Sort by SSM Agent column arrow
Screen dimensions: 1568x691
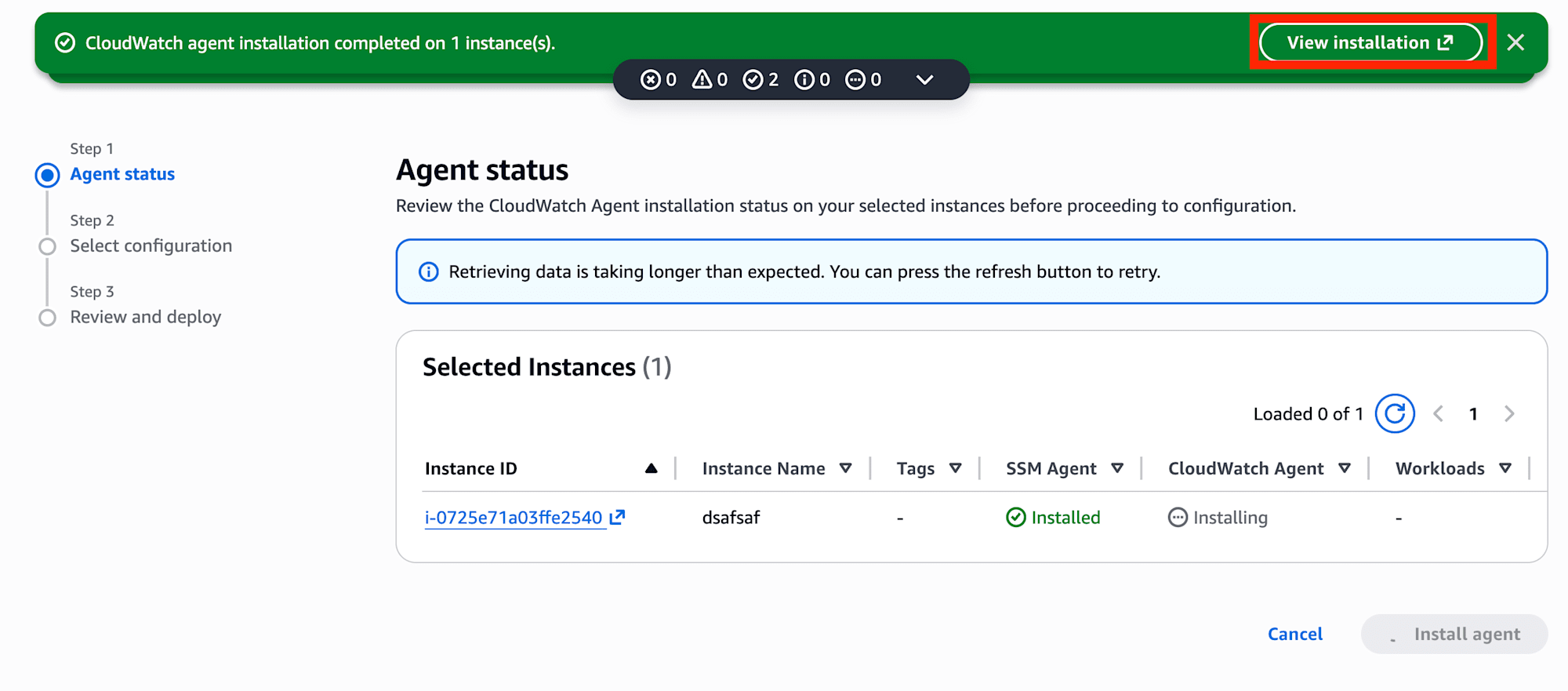[x=1117, y=468]
